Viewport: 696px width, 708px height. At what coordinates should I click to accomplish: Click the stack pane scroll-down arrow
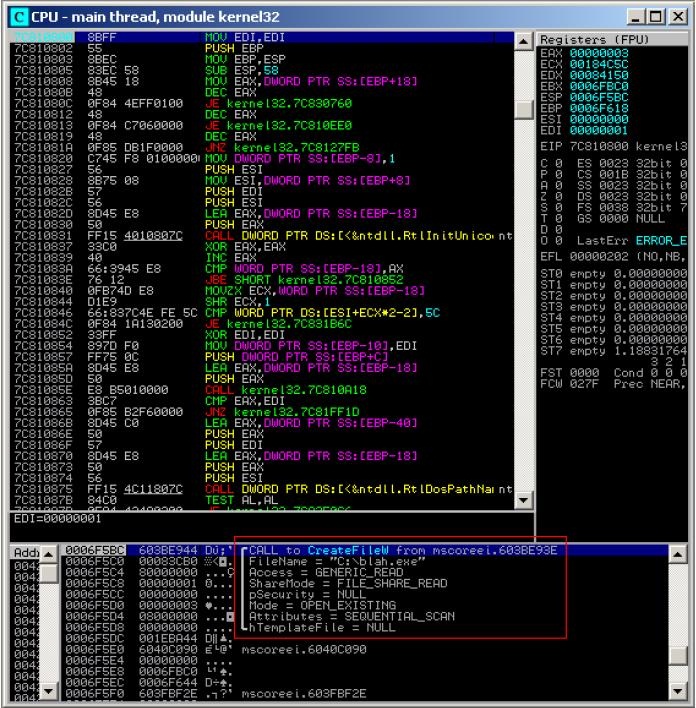(677, 691)
